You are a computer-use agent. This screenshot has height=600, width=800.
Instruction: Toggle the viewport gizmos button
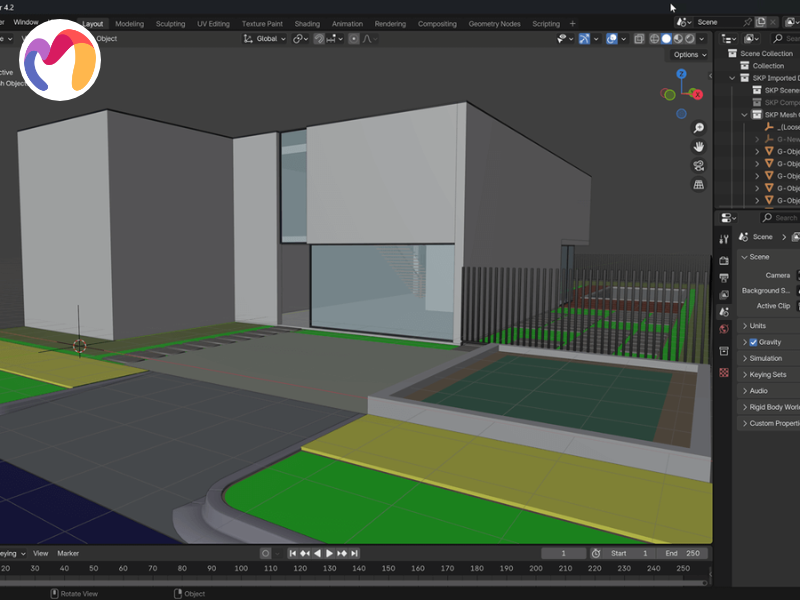[585, 39]
